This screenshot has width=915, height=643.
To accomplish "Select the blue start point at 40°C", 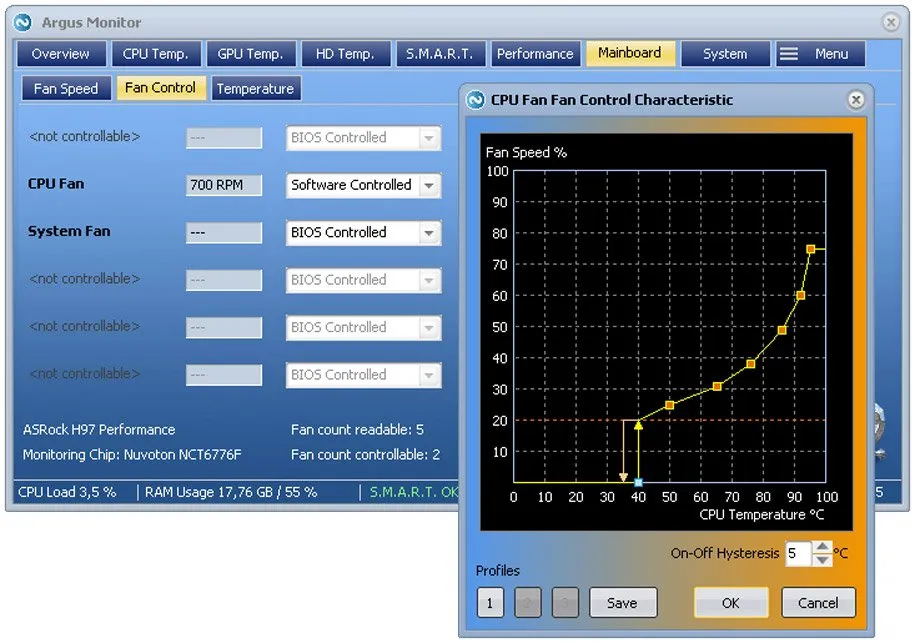I will (x=638, y=483).
